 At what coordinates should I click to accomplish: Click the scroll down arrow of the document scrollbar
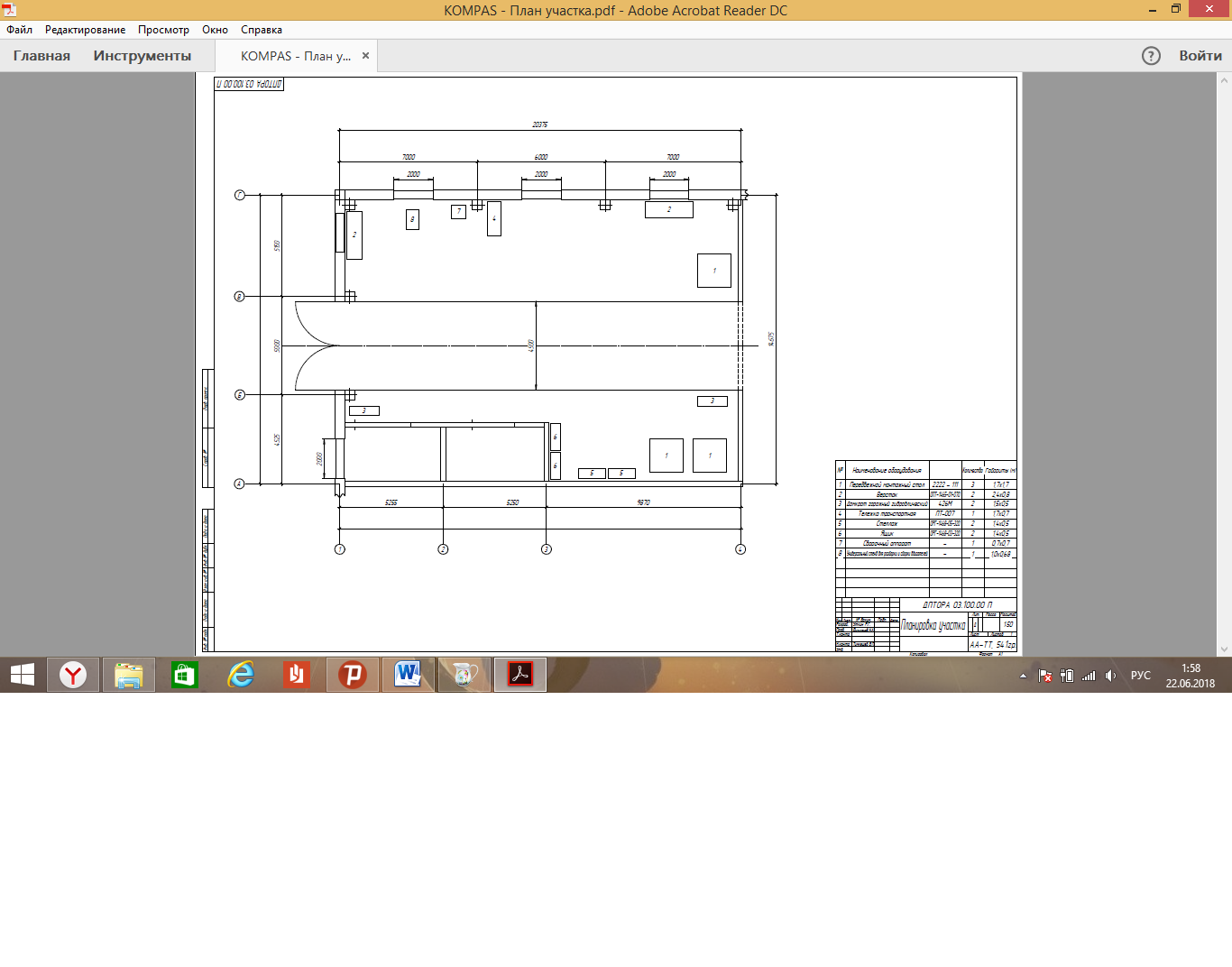[x=1224, y=649]
